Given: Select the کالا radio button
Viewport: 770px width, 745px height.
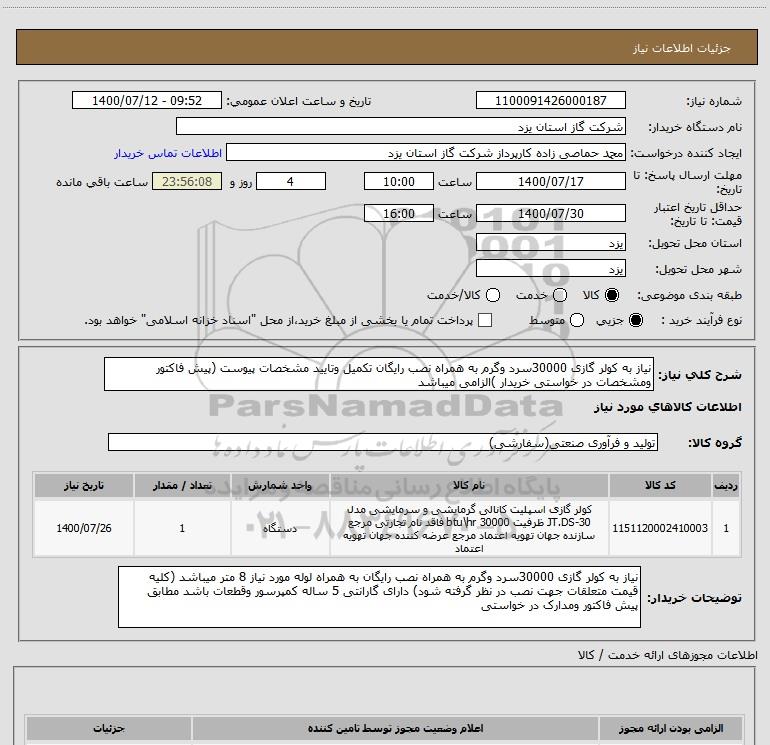Looking at the screenshot, I should (x=612, y=295).
